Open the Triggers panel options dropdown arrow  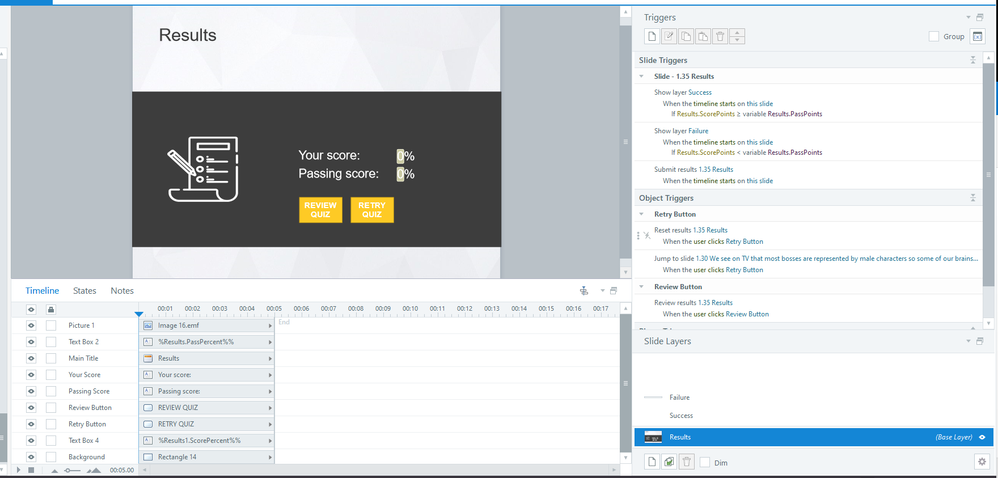968,17
